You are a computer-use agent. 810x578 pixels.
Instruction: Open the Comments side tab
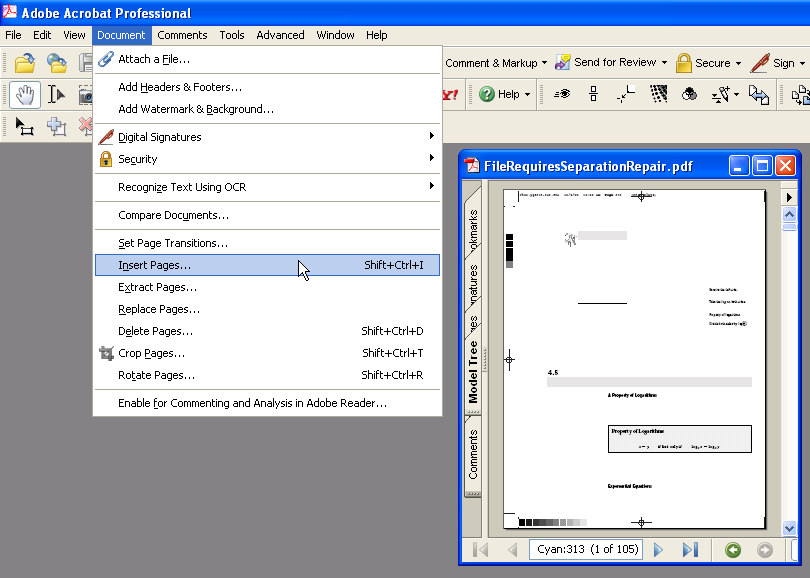pos(473,455)
